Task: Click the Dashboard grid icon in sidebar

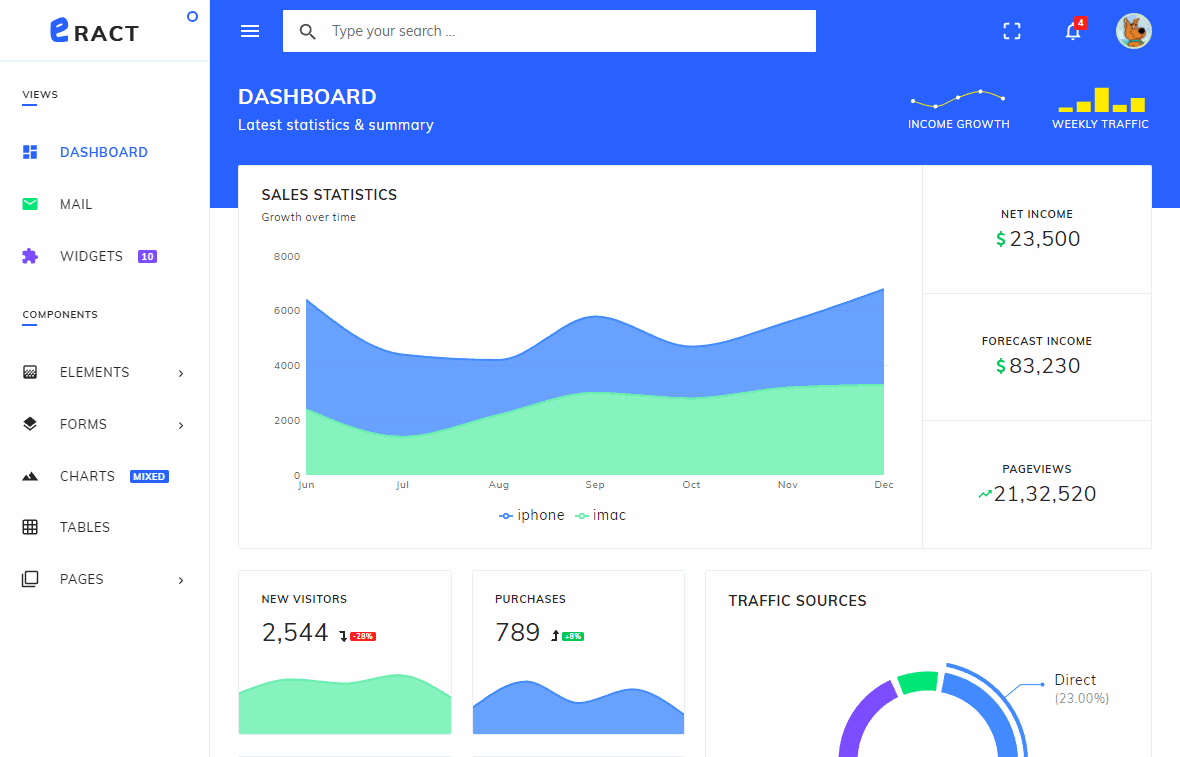Action: pos(30,151)
